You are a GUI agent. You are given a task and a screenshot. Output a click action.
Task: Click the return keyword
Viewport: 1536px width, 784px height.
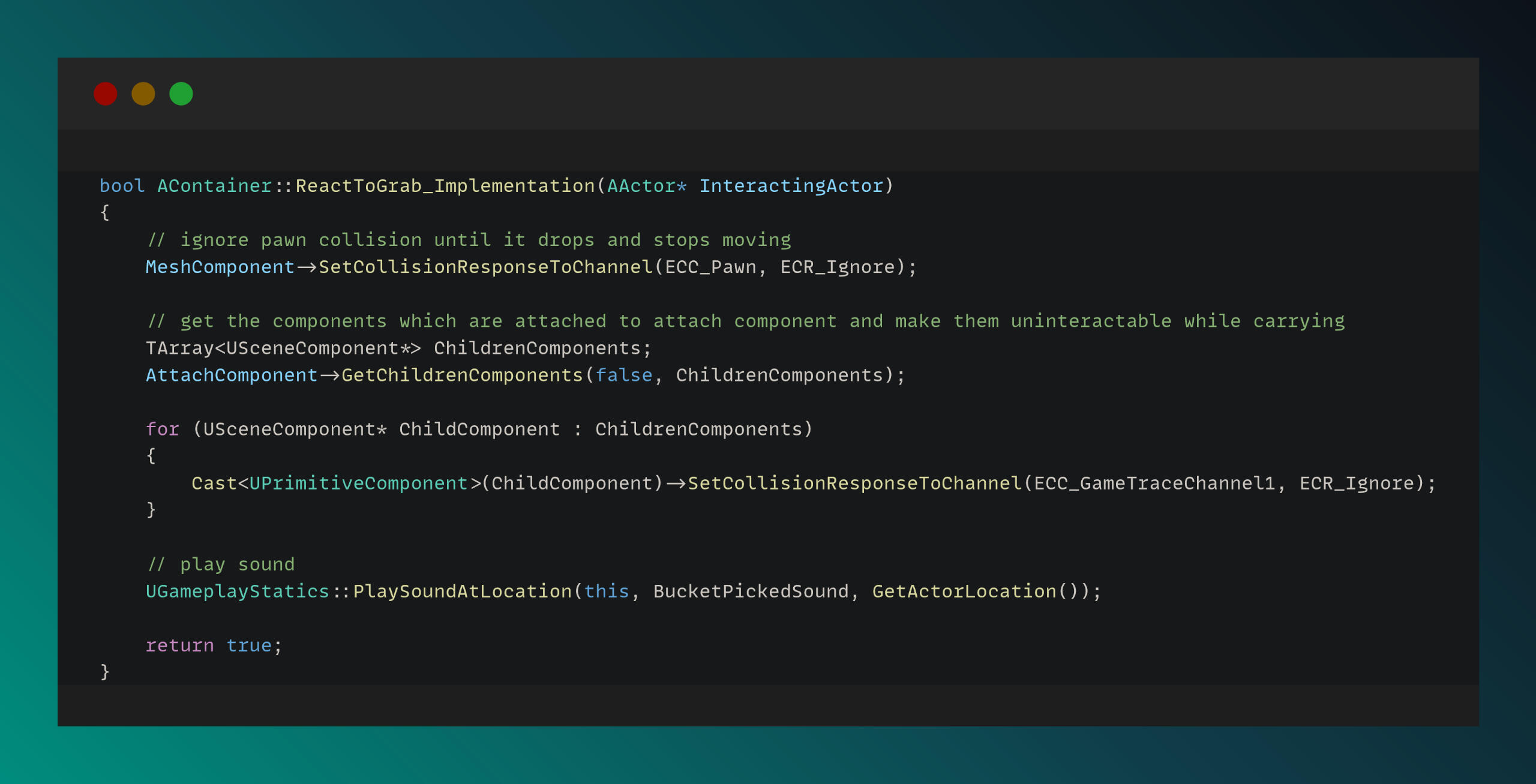point(179,645)
